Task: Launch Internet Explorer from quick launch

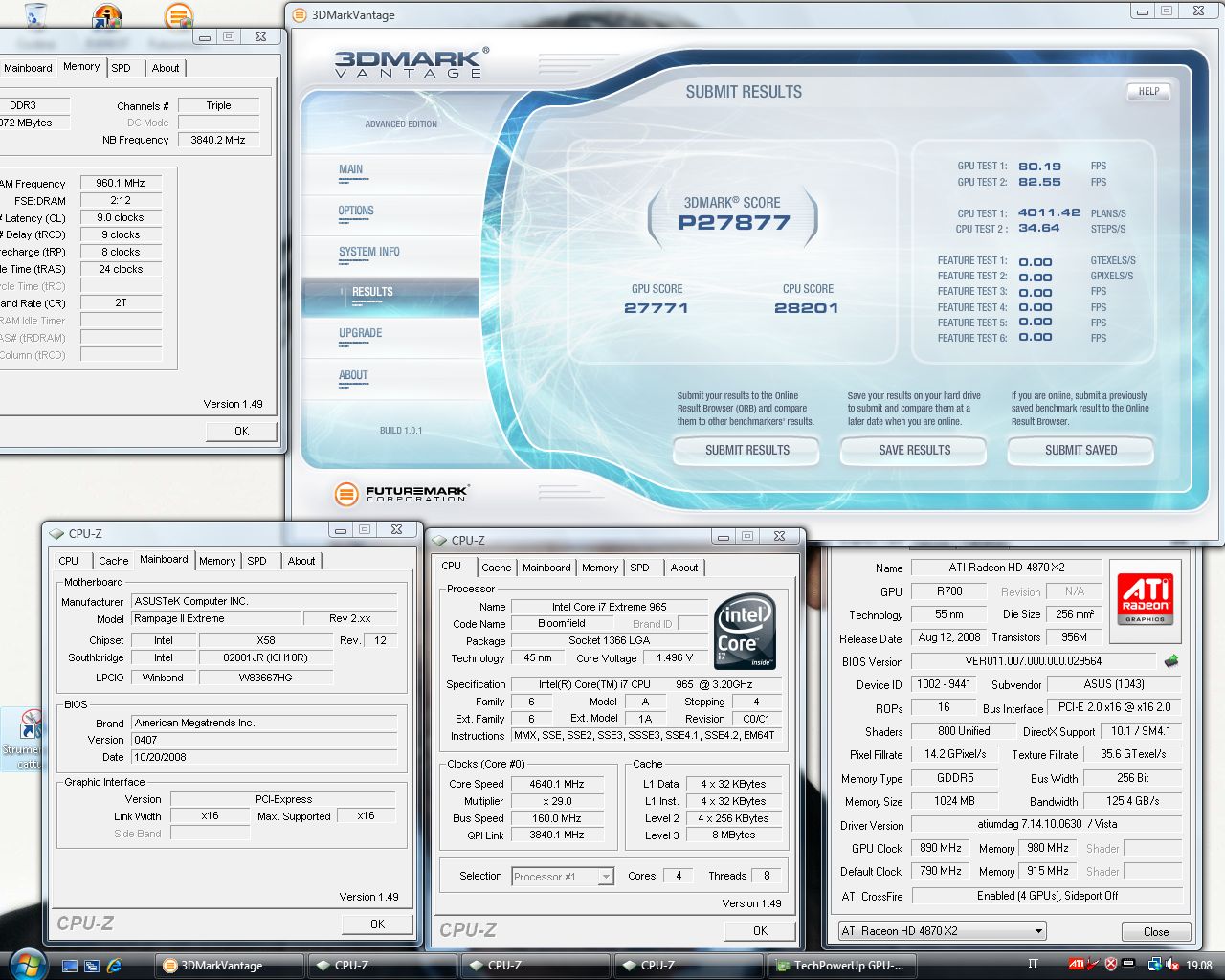Action: (x=115, y=966)
